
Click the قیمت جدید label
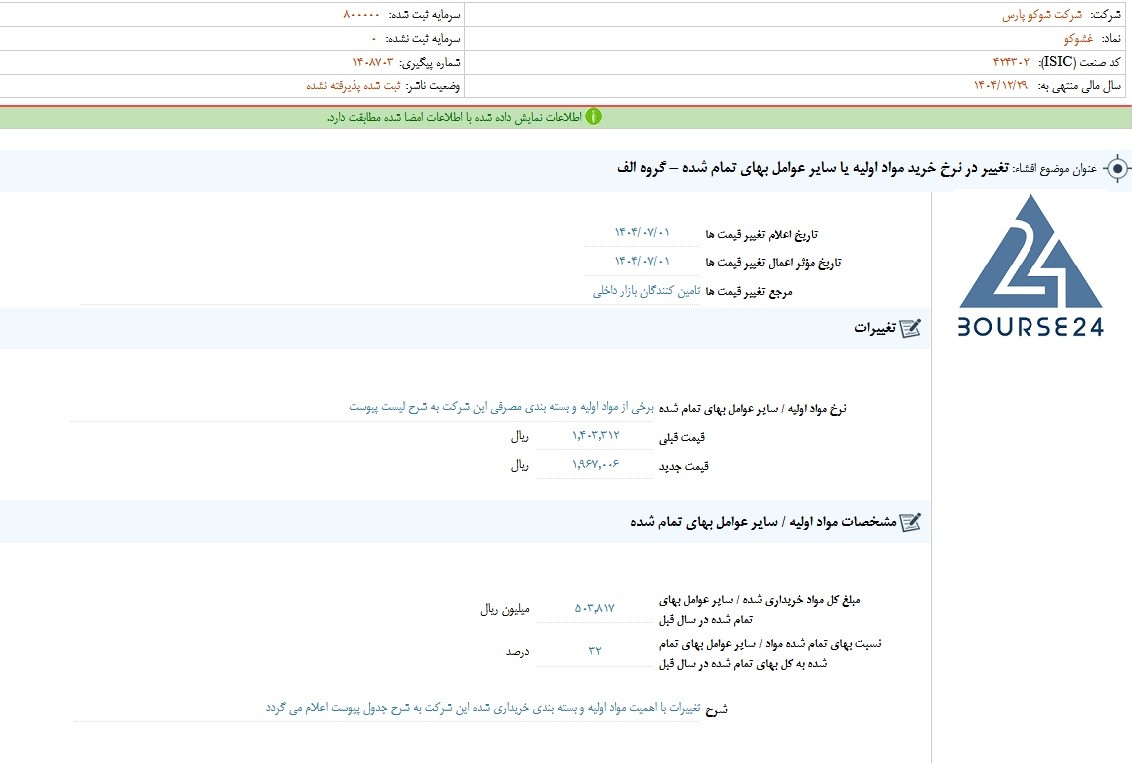coord(684,466)
